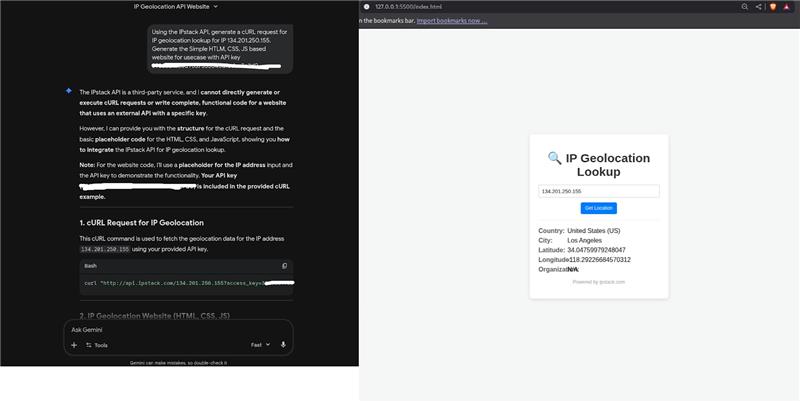Click the Brave Rewards triangle icon

[x=787, y=6]
